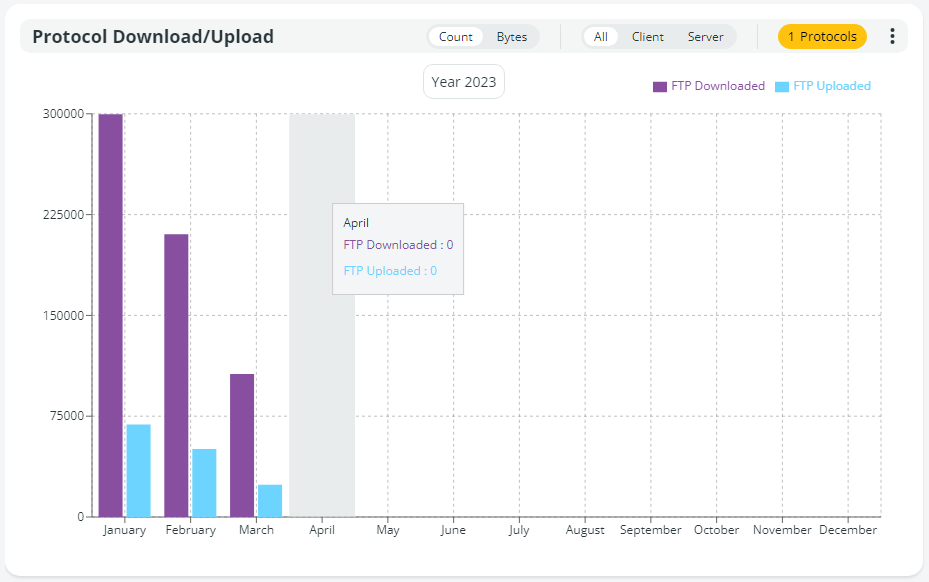Click the January FTP Downloaded purple bar

[x=110, y=315]
